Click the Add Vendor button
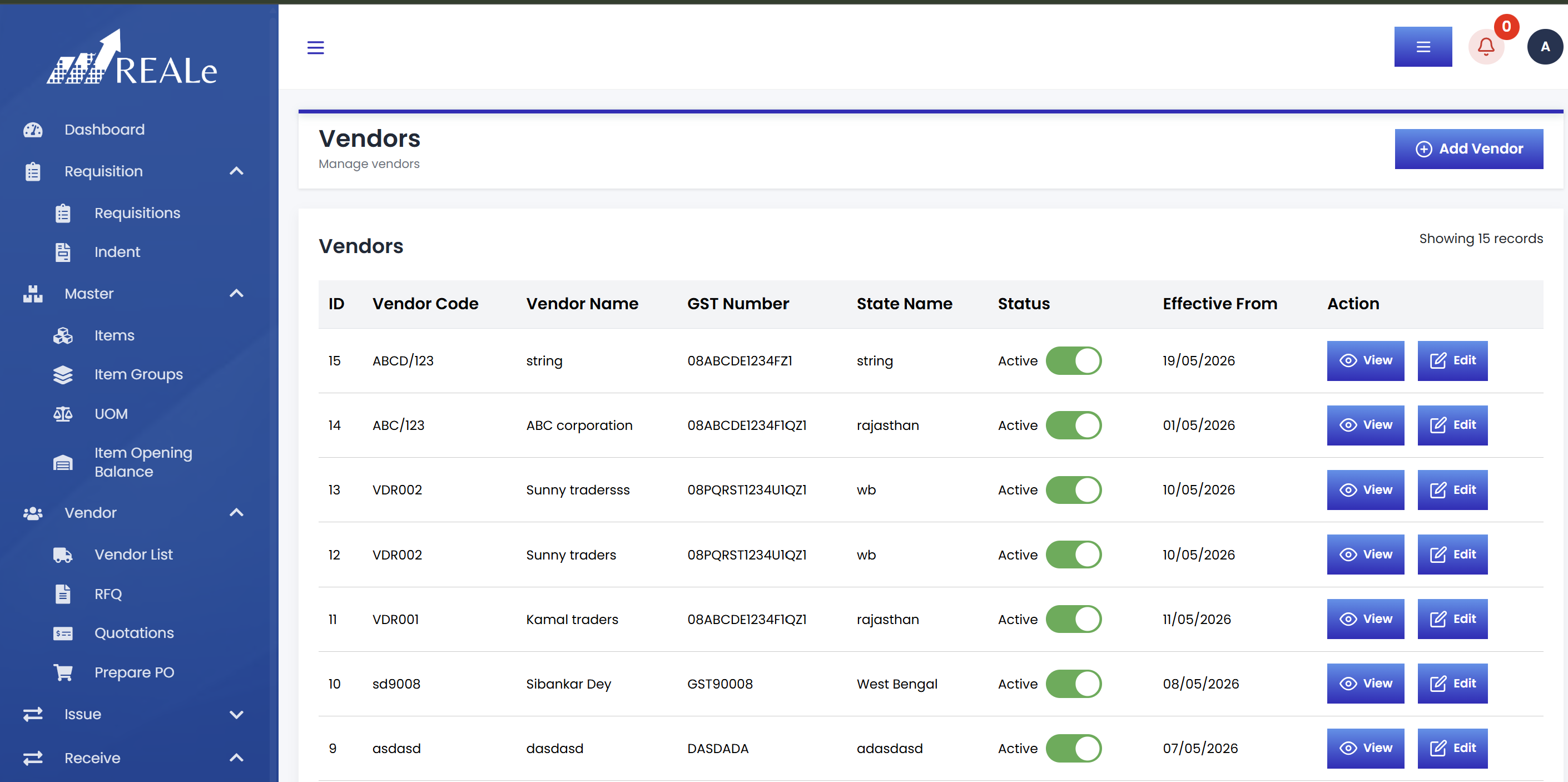The height and width of the screenshot is (782, 1568). click(1469, 149)
